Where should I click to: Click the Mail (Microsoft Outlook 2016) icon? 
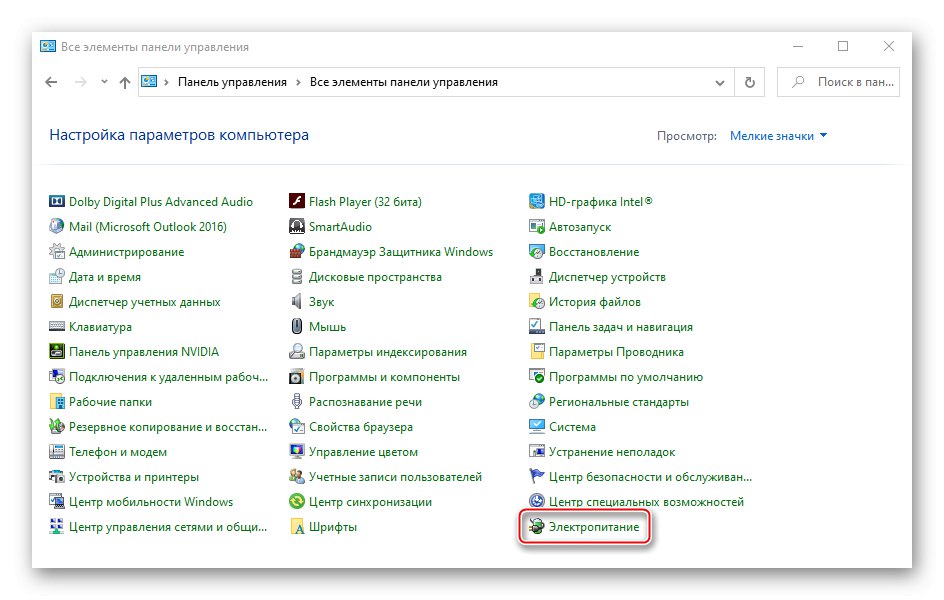pos(57,226)
